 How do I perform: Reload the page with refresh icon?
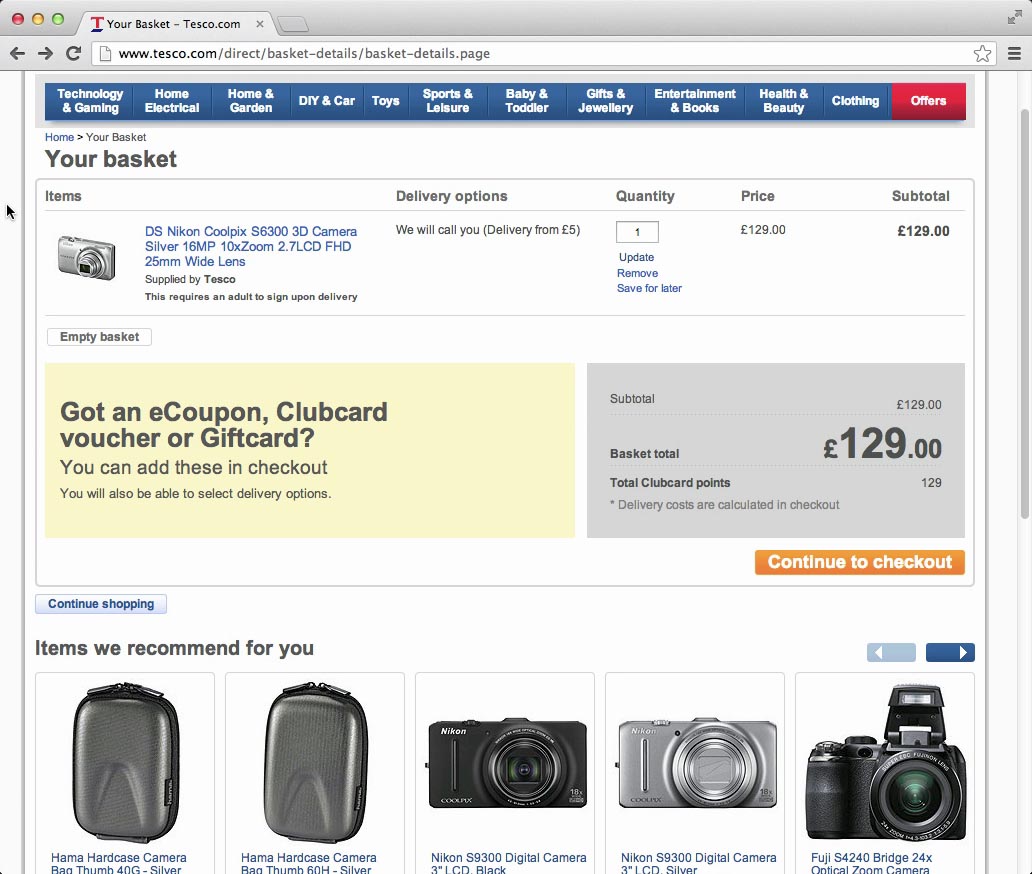point(73,53)
